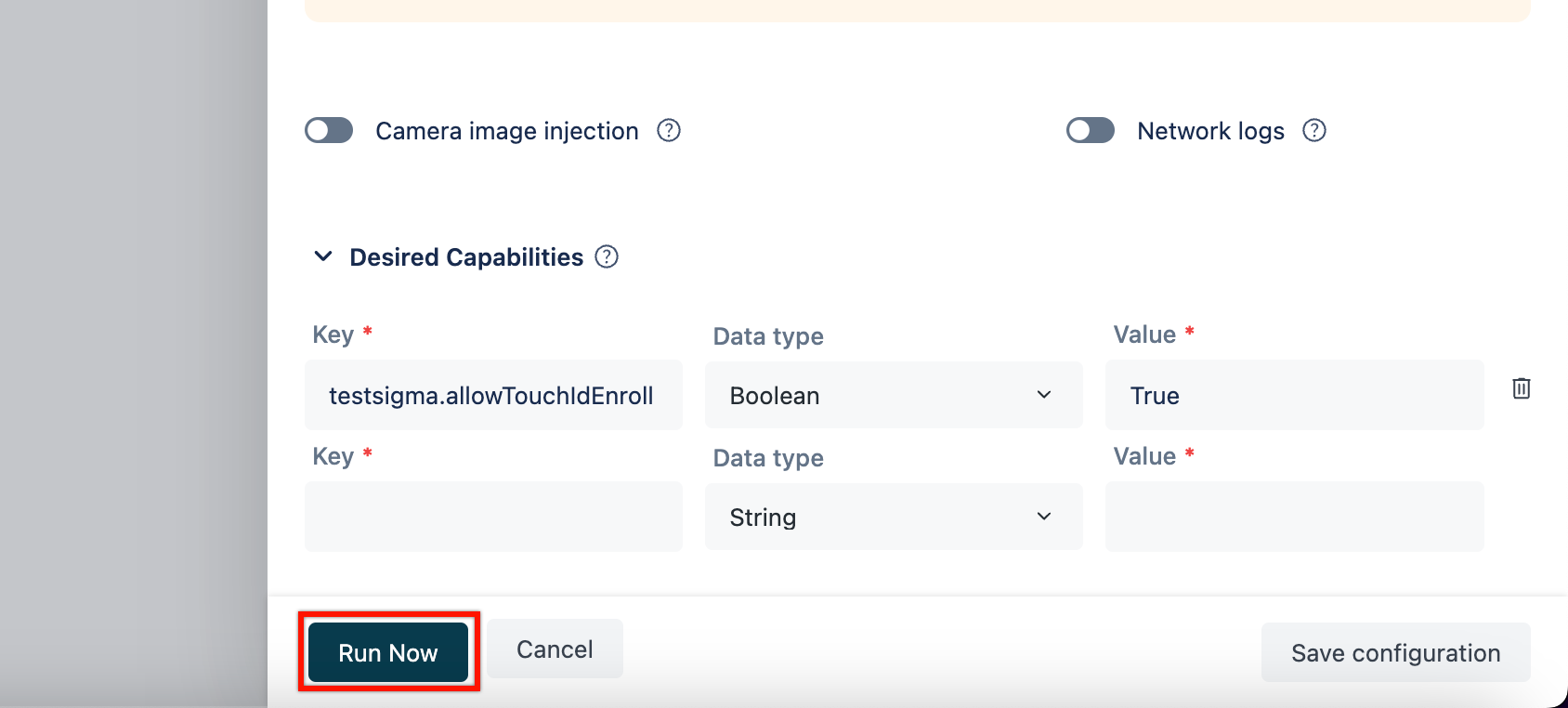
Task: Focus the key field containing testsigma.allowTouchIdEnroll
Action: tap(493, 395)
